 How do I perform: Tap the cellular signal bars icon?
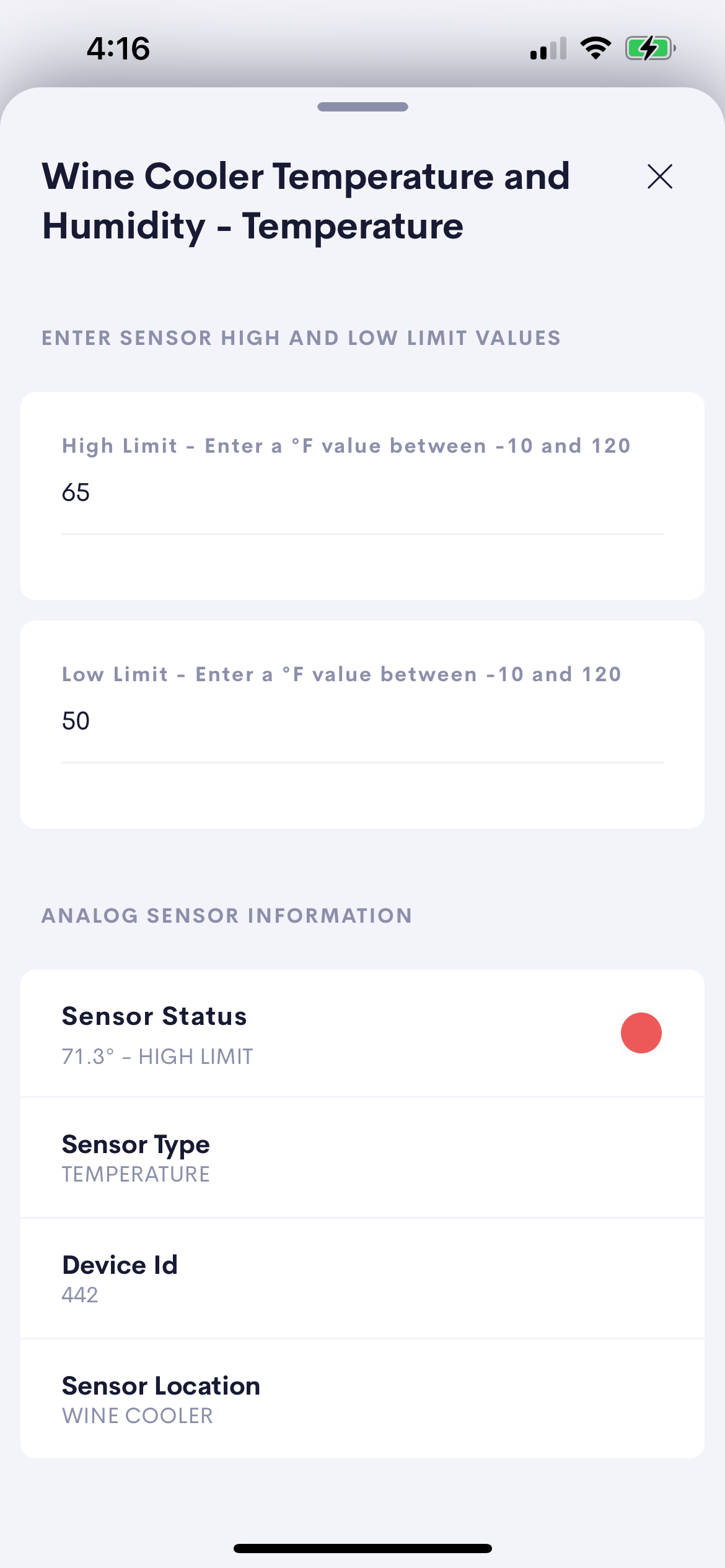point(548,48)
